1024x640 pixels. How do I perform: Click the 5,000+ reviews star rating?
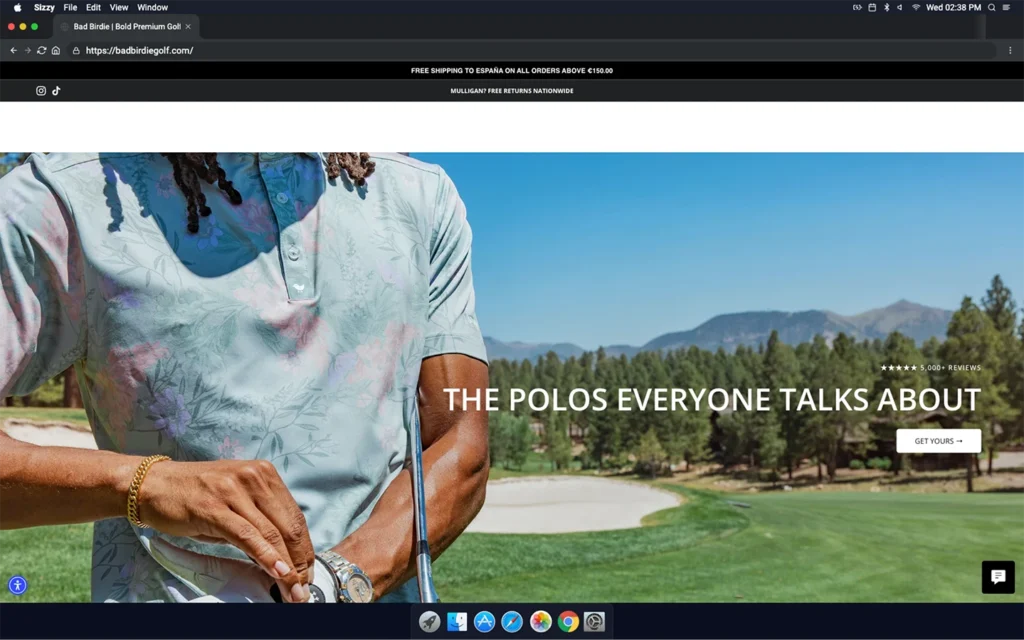click(x=930, y=368)
